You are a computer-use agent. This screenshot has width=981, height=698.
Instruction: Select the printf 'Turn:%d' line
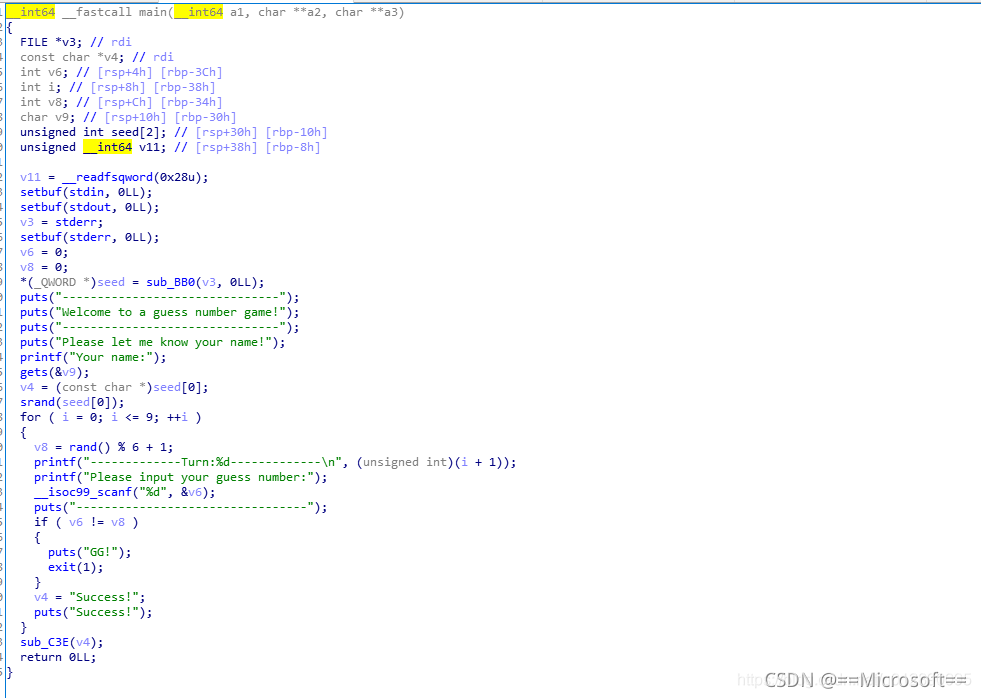(x=275, y=462)
